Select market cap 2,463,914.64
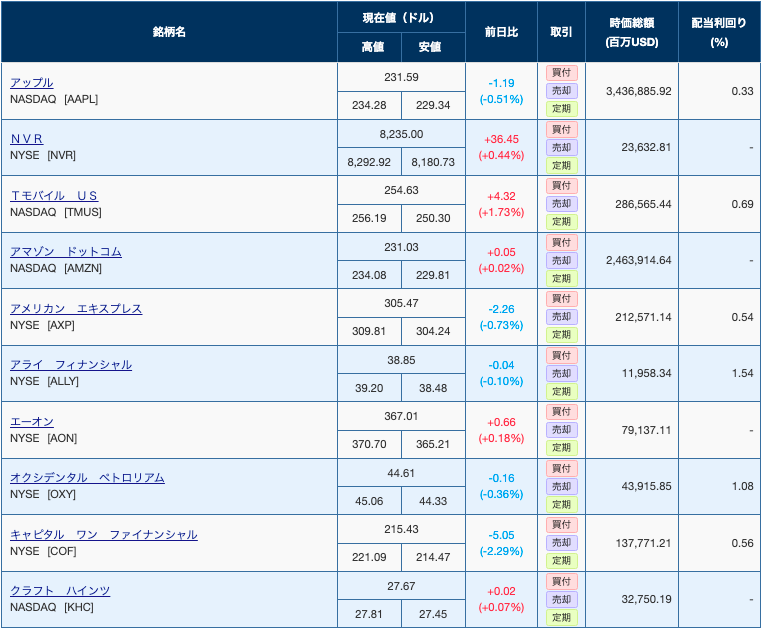Screen dimensions: 761x630 (639, 260)
